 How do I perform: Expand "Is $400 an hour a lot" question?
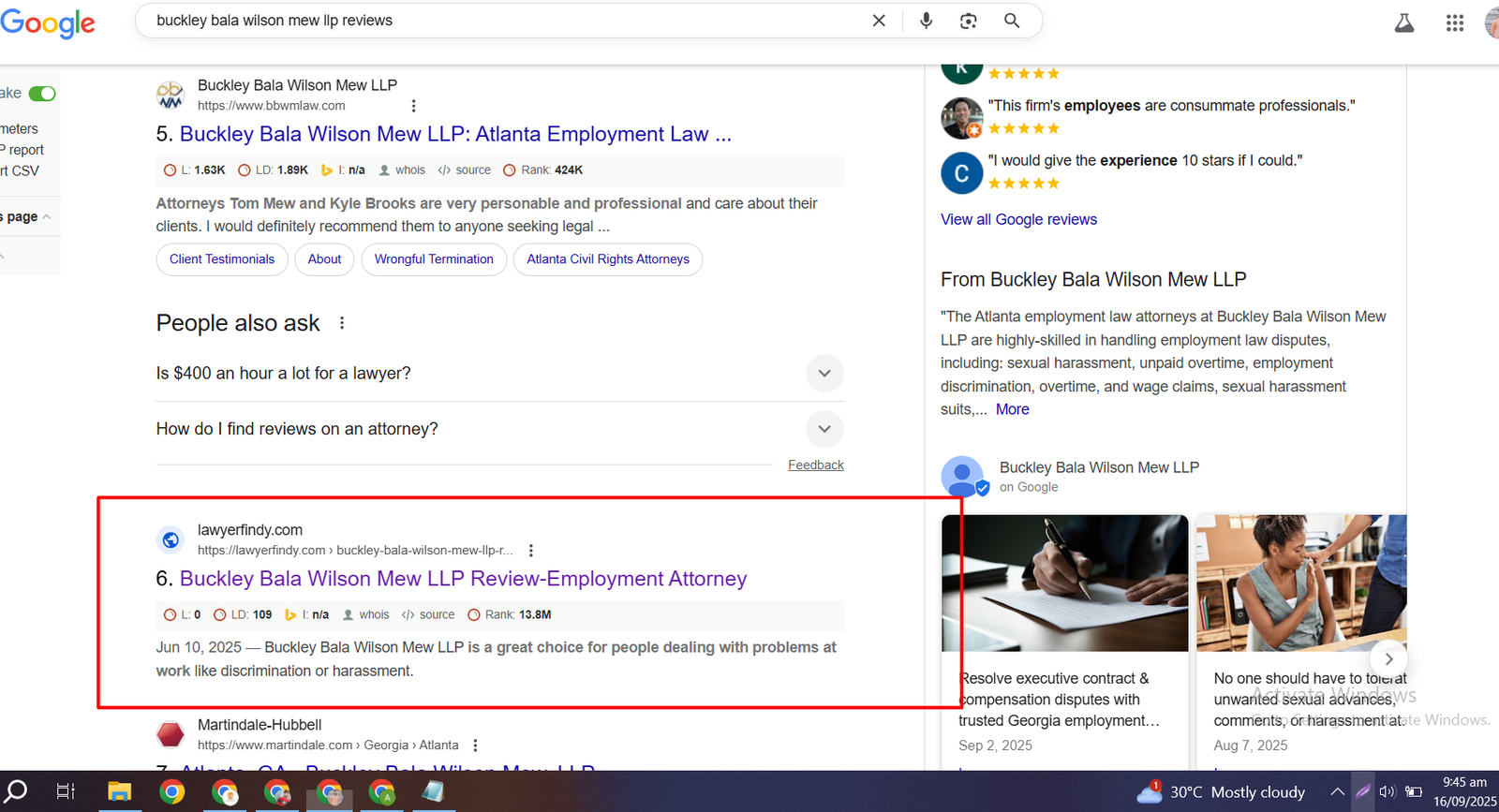pyautogui.click(x=824, y=374)
